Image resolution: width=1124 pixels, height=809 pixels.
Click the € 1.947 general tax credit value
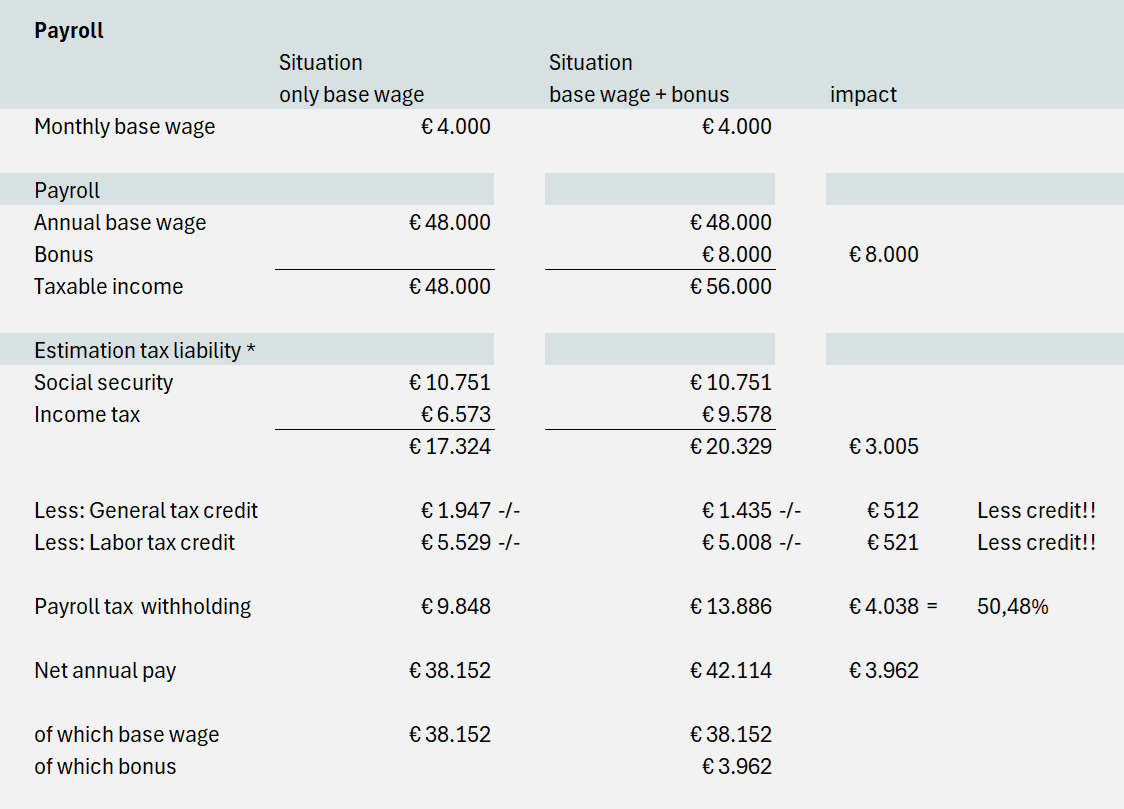[455, 511]
